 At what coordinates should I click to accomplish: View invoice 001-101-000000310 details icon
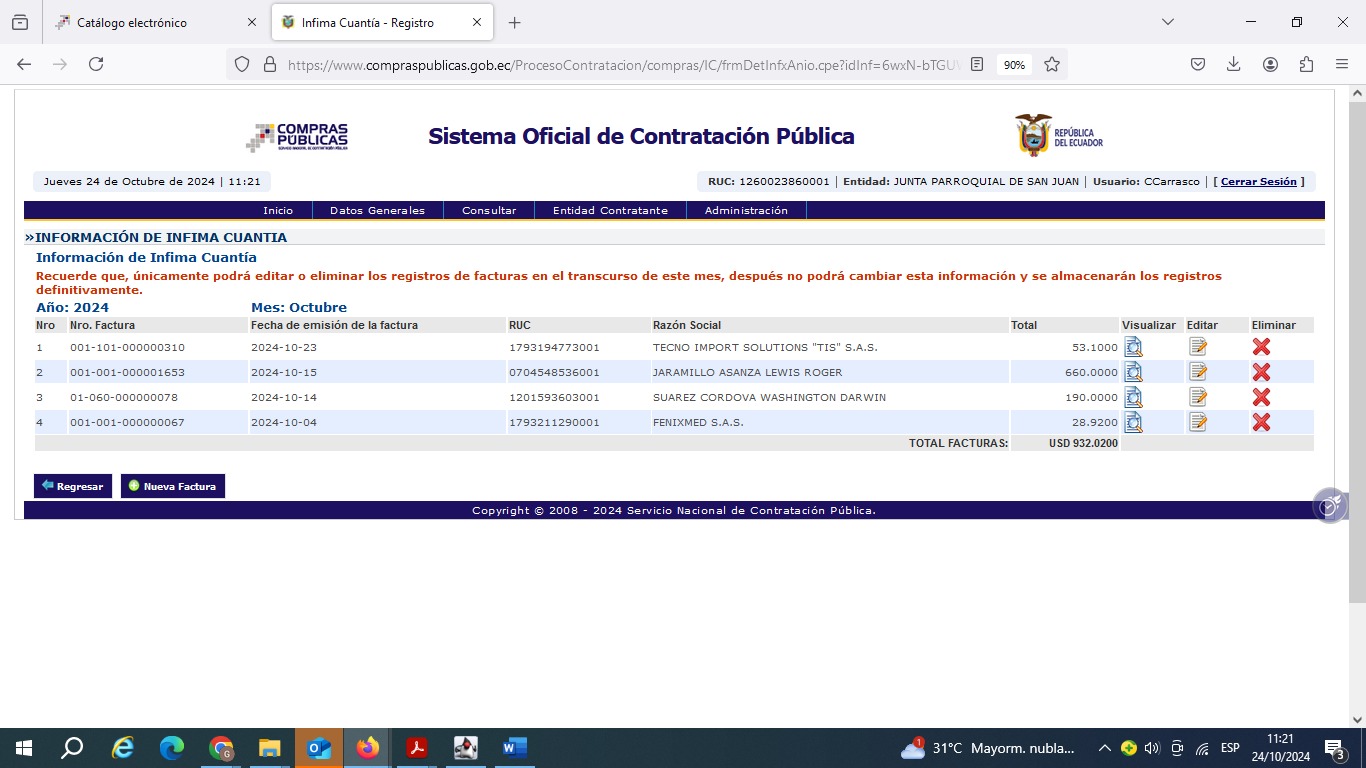tap(1133, 347)
